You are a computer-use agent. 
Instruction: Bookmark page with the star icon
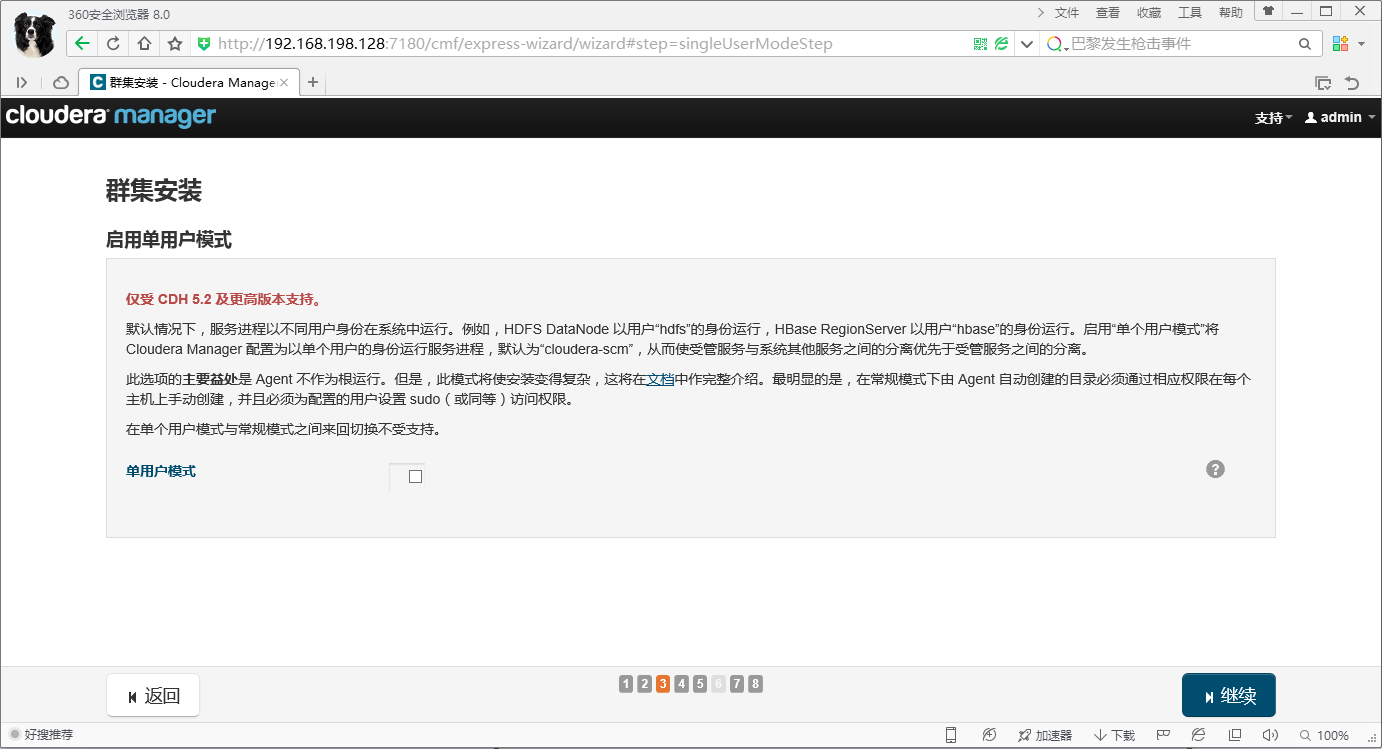175,44
